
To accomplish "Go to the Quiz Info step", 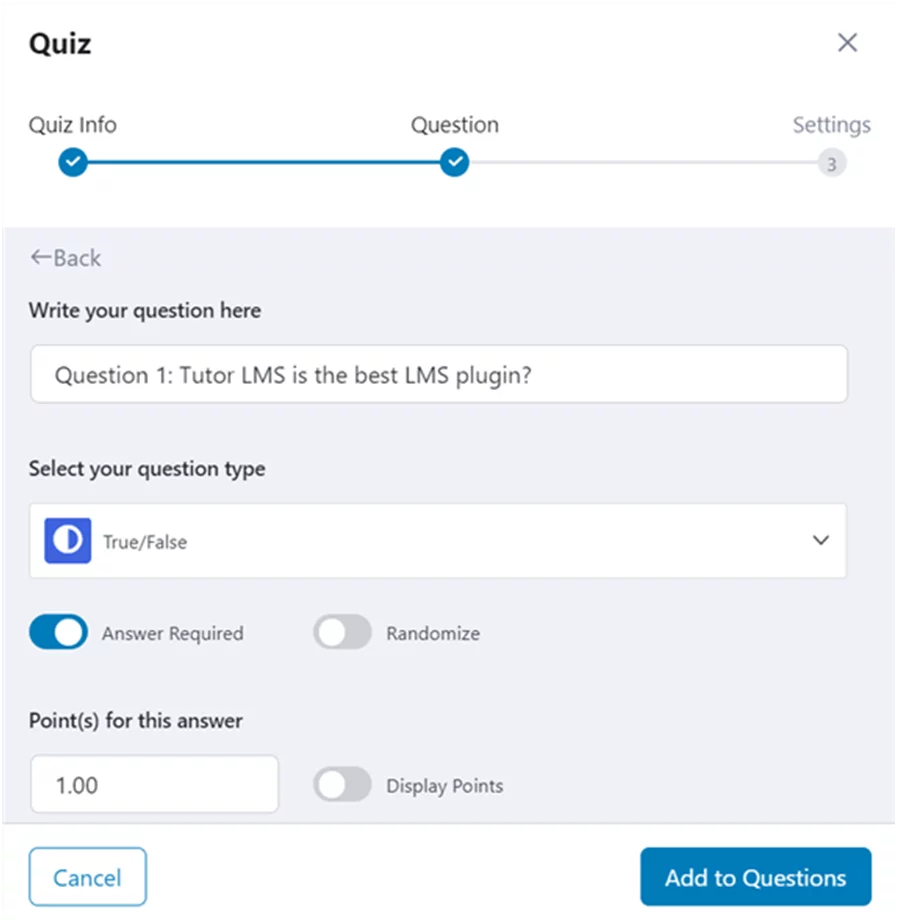I will [71, 124].
